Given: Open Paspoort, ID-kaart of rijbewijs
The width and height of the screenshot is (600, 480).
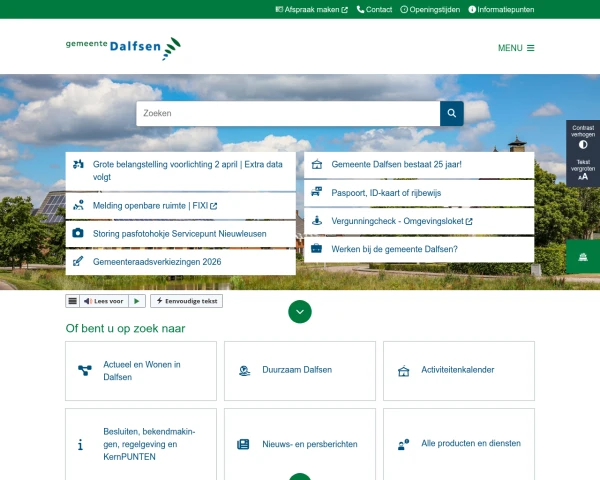Looking at the screenshot, I should (x=419, y=193).
